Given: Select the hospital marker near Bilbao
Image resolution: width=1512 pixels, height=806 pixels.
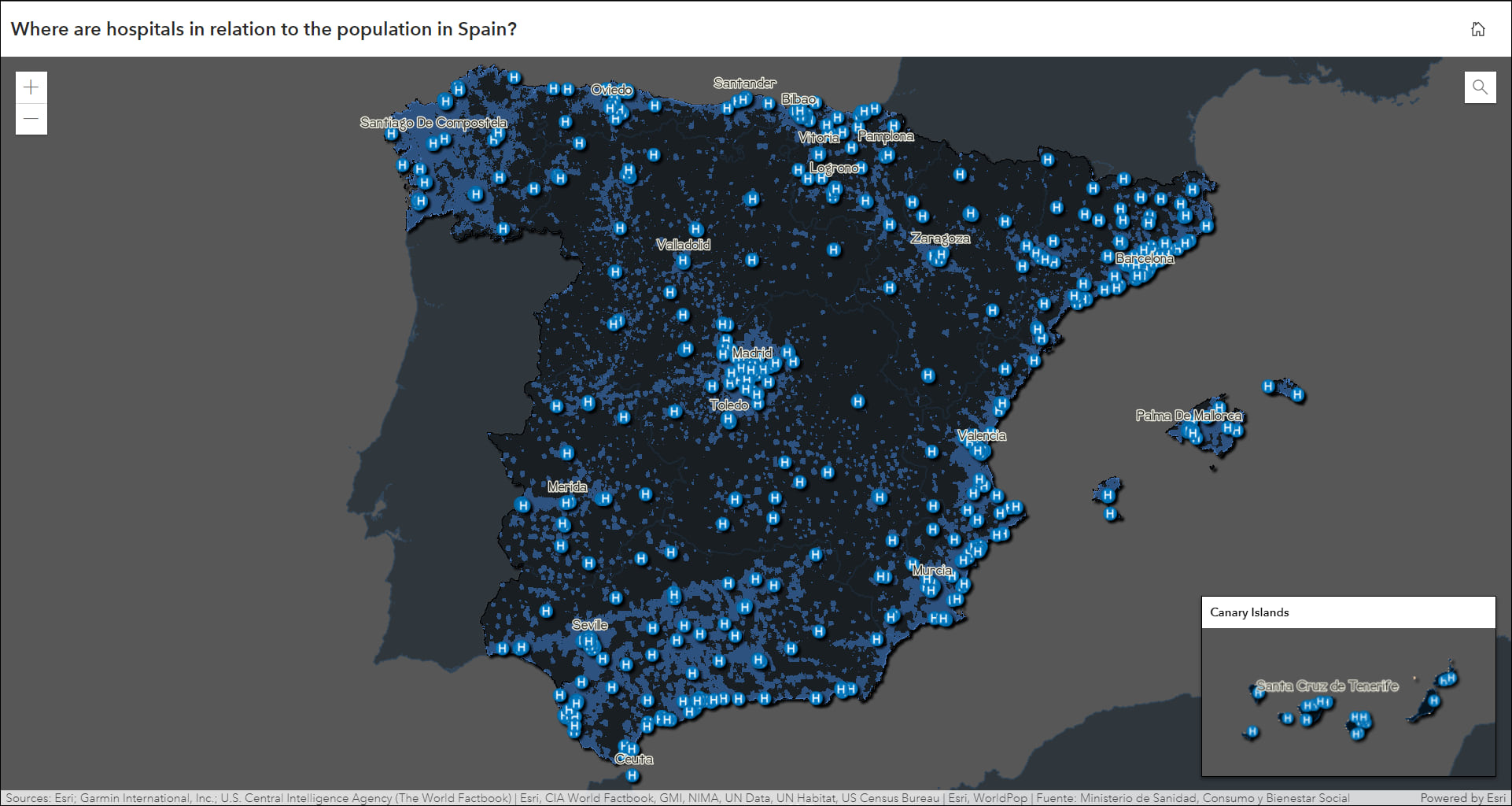Looking at the screenshot, I should pyautogui.click(x=801, y=112).
